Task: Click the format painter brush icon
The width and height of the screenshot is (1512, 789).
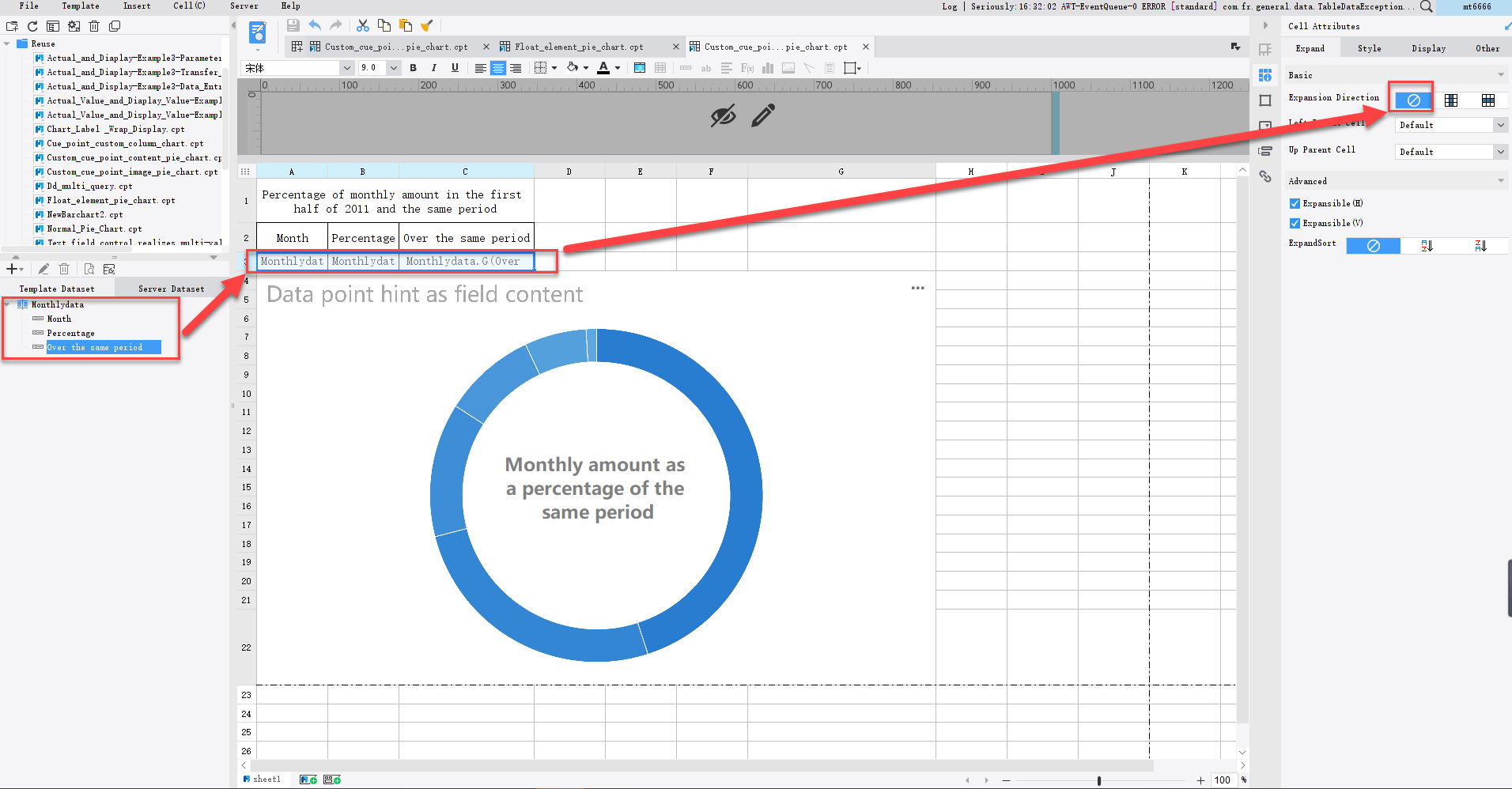Action: (x=427, y=25)
